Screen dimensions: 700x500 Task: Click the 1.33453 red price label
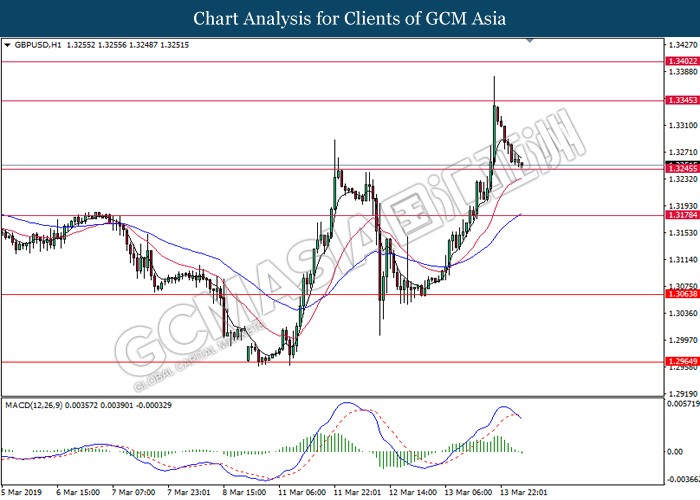pos(683,100)
